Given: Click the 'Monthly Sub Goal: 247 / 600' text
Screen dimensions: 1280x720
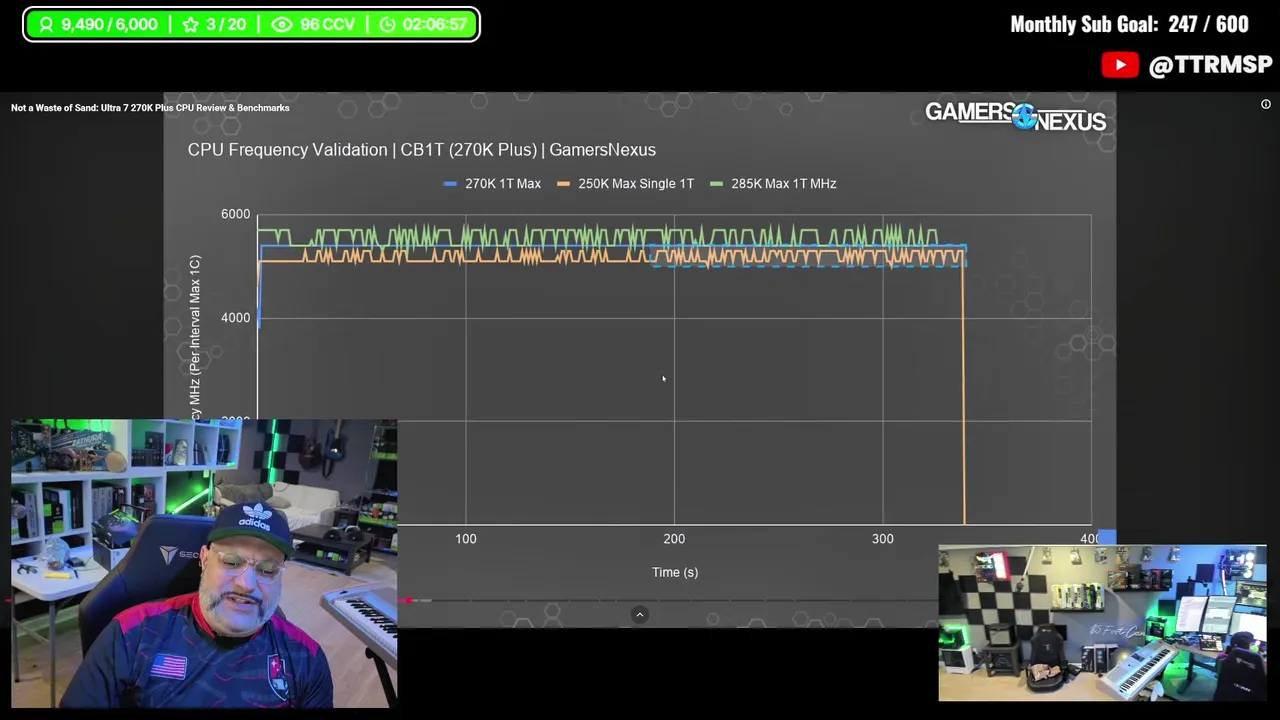Looking at the screenshot, I should 1129,24.
